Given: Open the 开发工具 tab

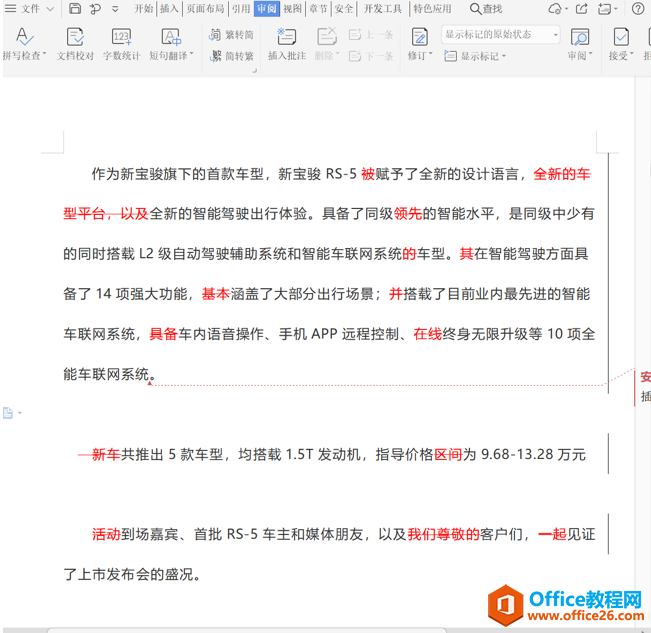Looking at the screenshot, I should (x=383, y=8).
